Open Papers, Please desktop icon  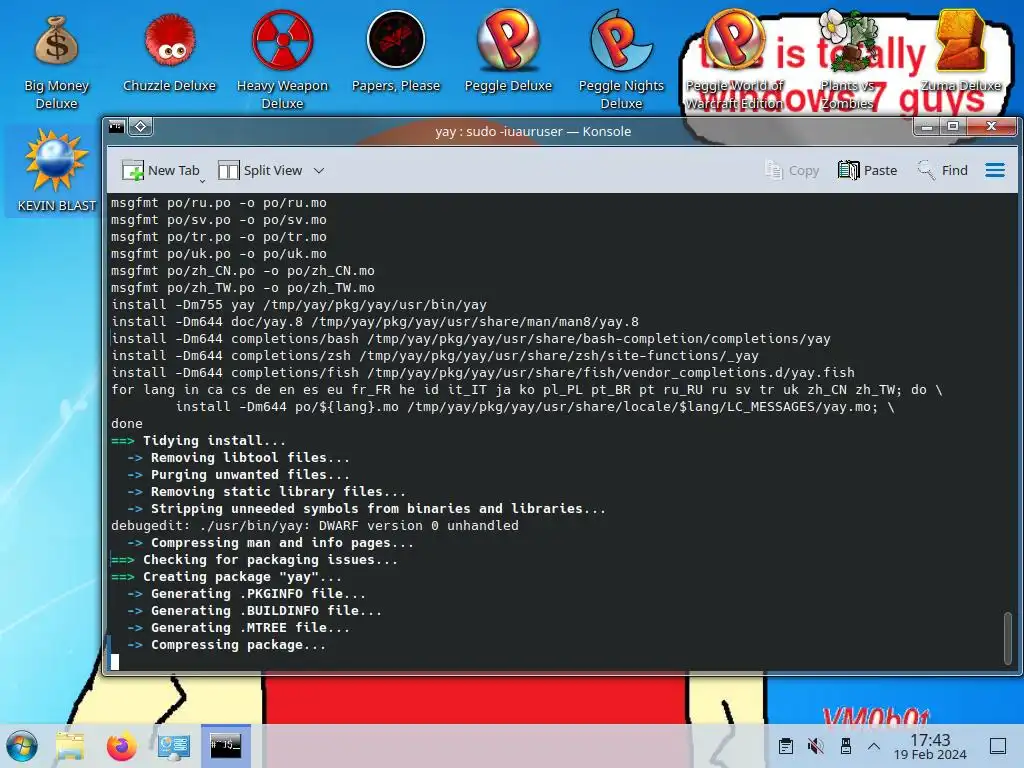(396, 52)
